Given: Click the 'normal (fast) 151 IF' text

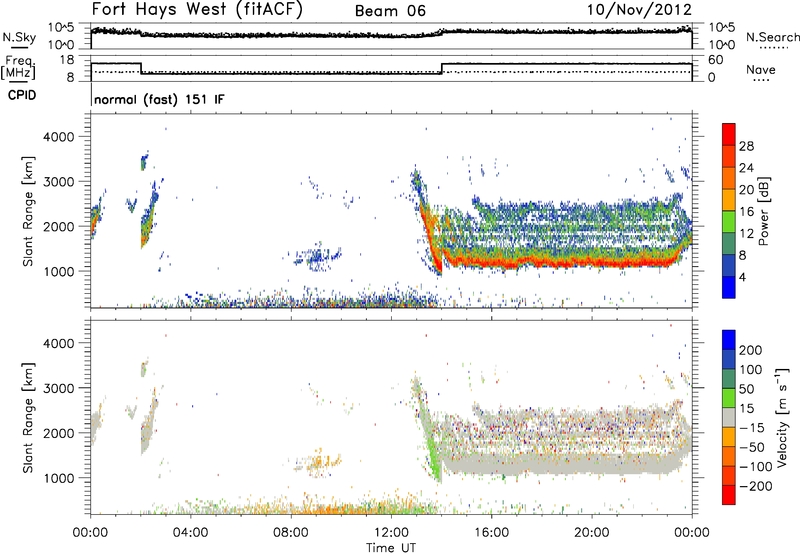Looking at the screenshot, I should (x=159, y=99).
